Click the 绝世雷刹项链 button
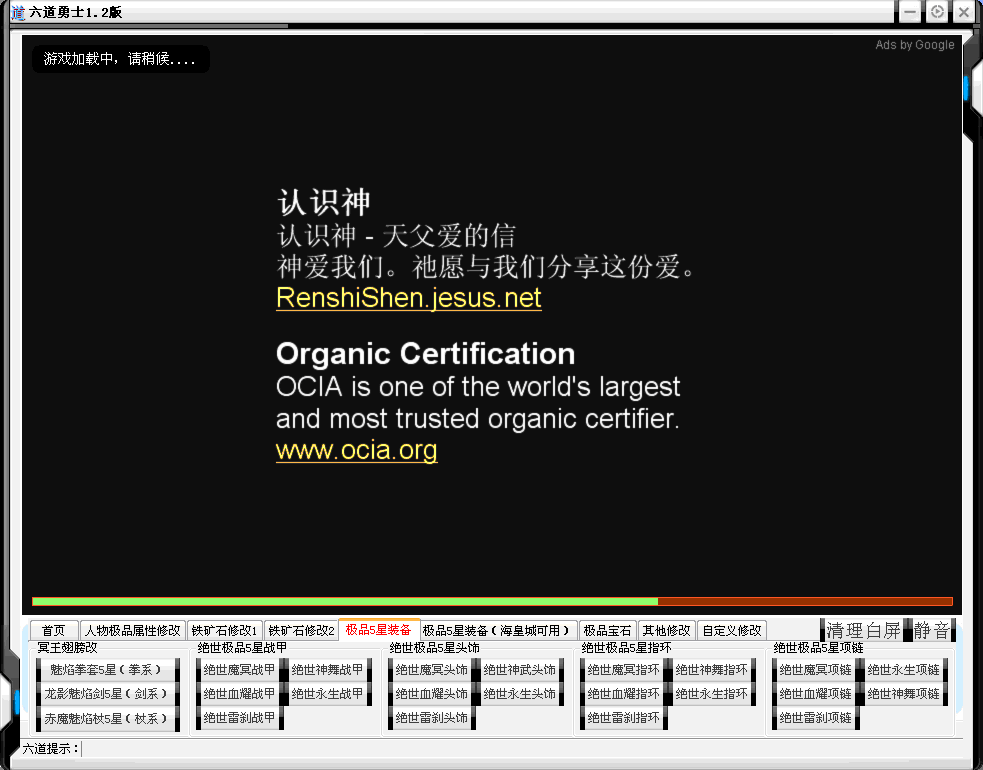The image size is (983, 770). pos(815,717)
